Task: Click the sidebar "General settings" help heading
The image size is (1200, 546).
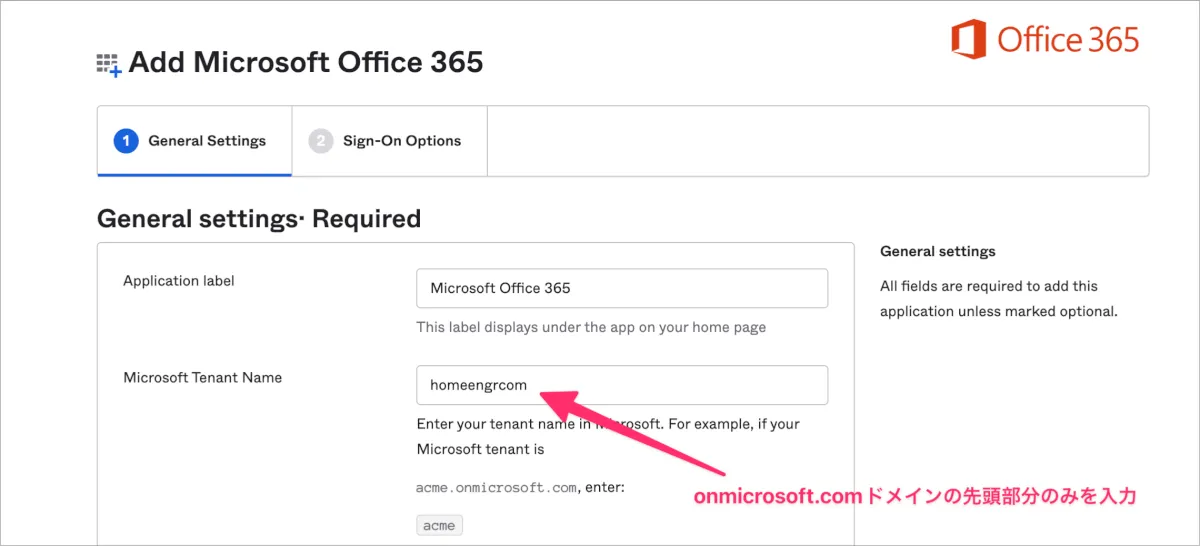Action: click(x=938, y=251)
